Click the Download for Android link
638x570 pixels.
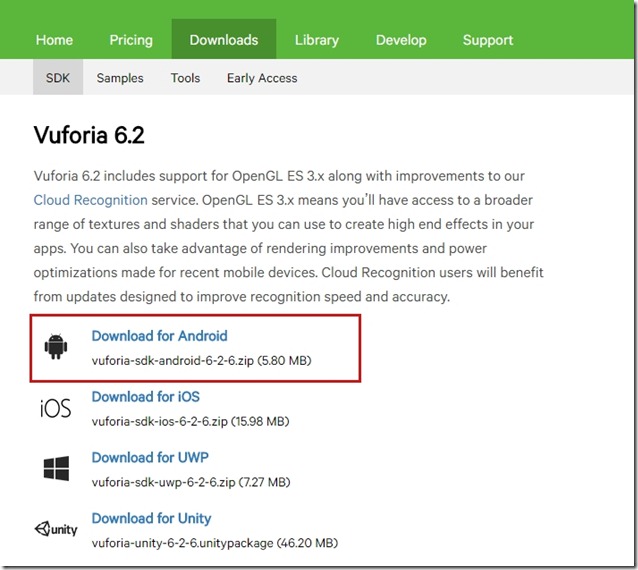coord(160,336)
